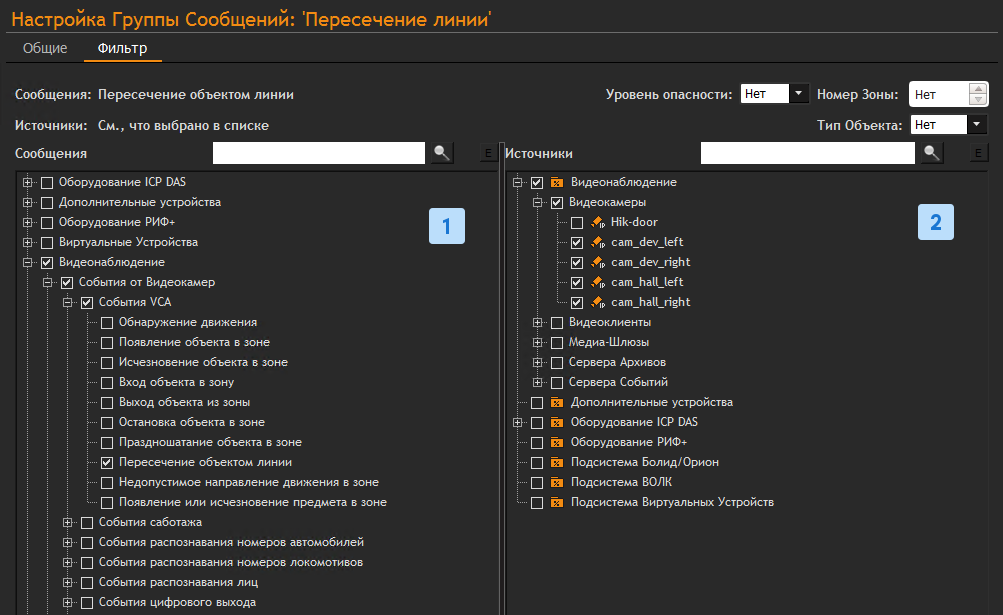Click the camera icon next to cam_dev_left
The image size is (1003, 615).
pyautogui.click(x=597, y=242)
